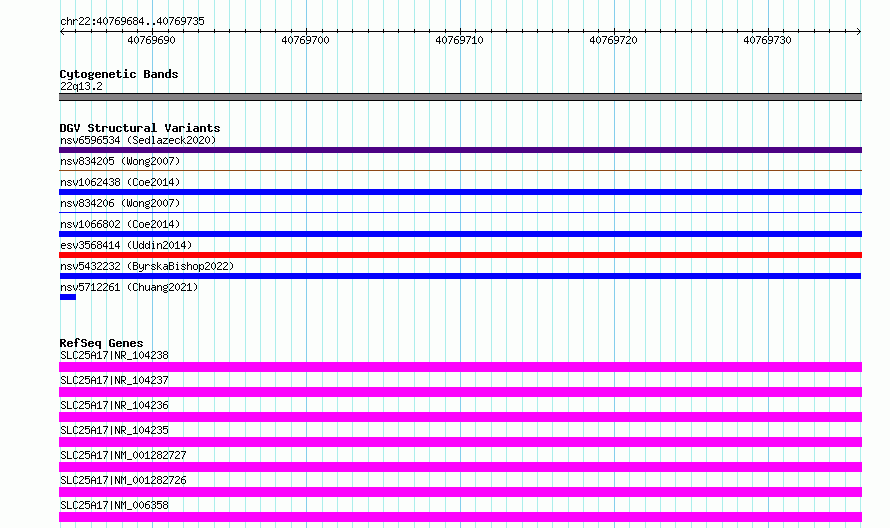The image size is (890, 528).
Task: Open SLC25A17|NR_104238 gene label
Action: [x=114, y=355]
